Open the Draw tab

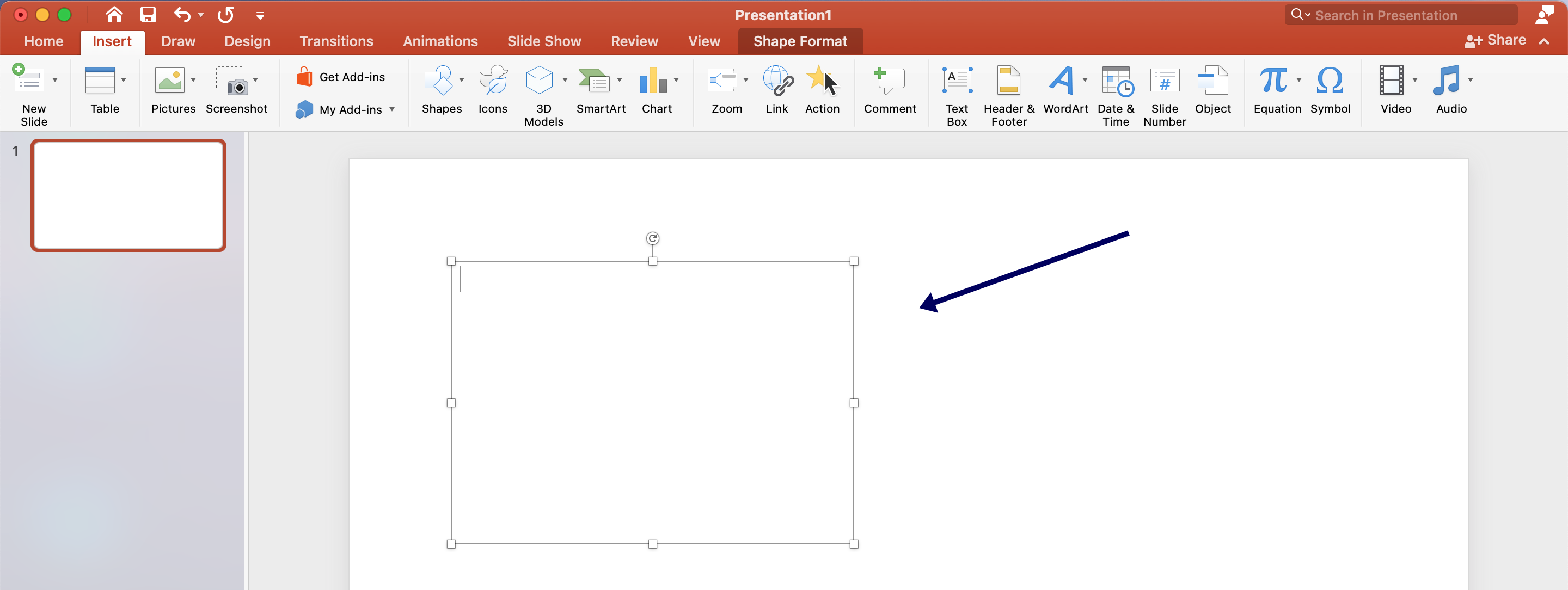click(x=179, y=41)
